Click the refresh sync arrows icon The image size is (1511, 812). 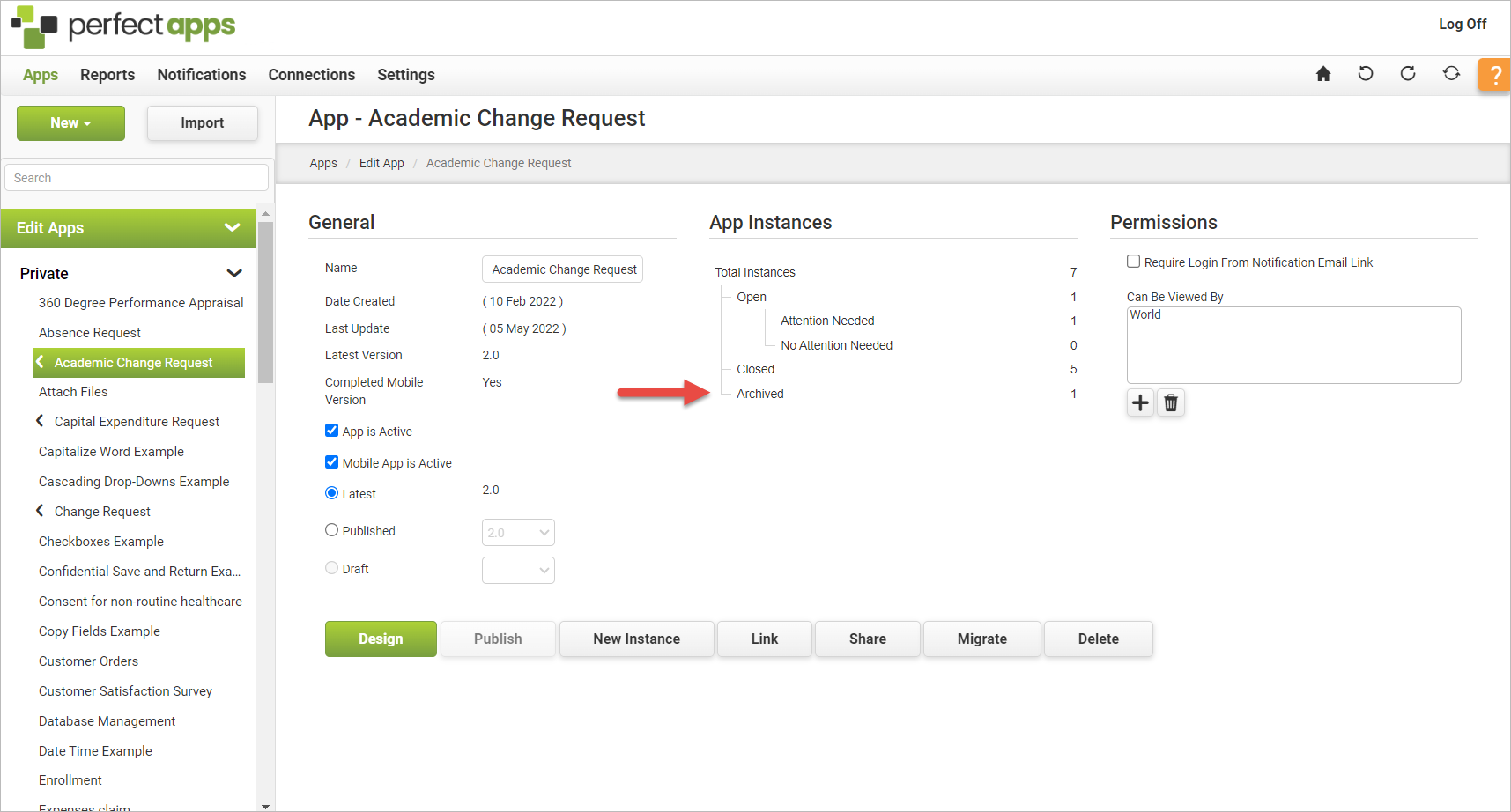[x=1450, y=74]
